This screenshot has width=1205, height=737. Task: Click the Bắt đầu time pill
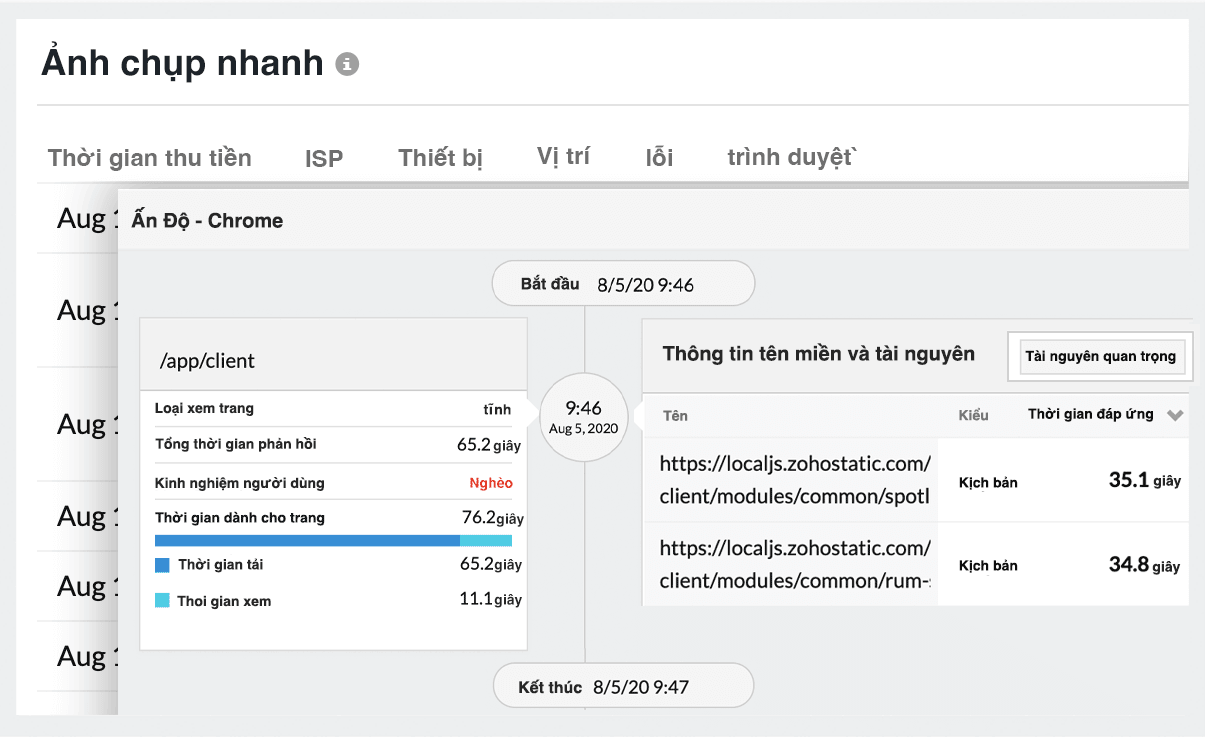[622, 283]
